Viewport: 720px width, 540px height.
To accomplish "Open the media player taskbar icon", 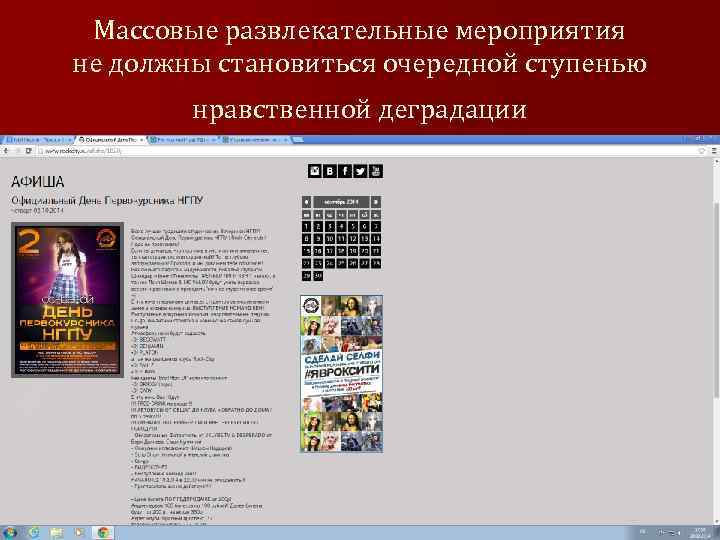I will point(79,533).
